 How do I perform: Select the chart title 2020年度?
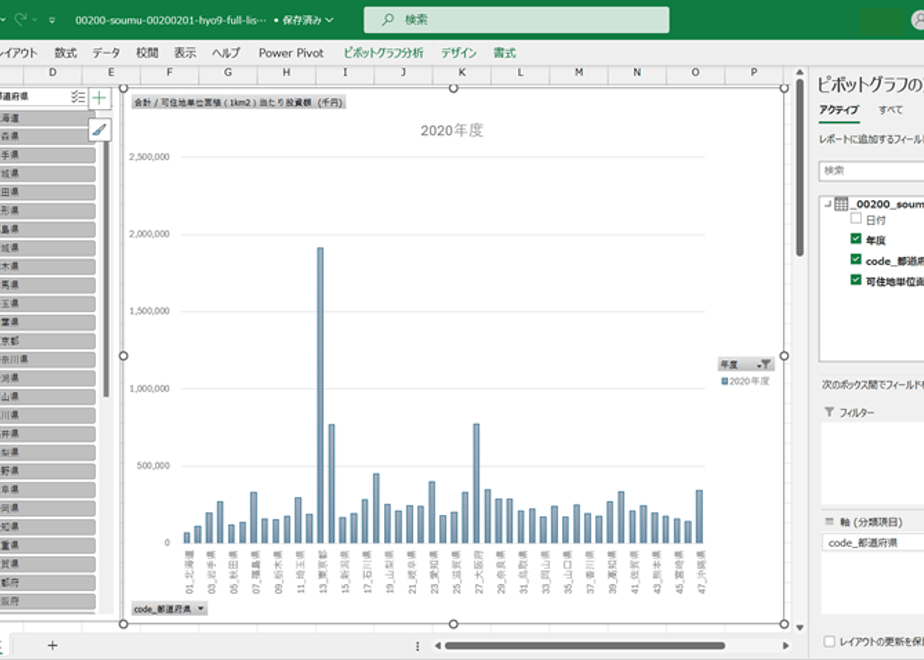coord(452,130)
